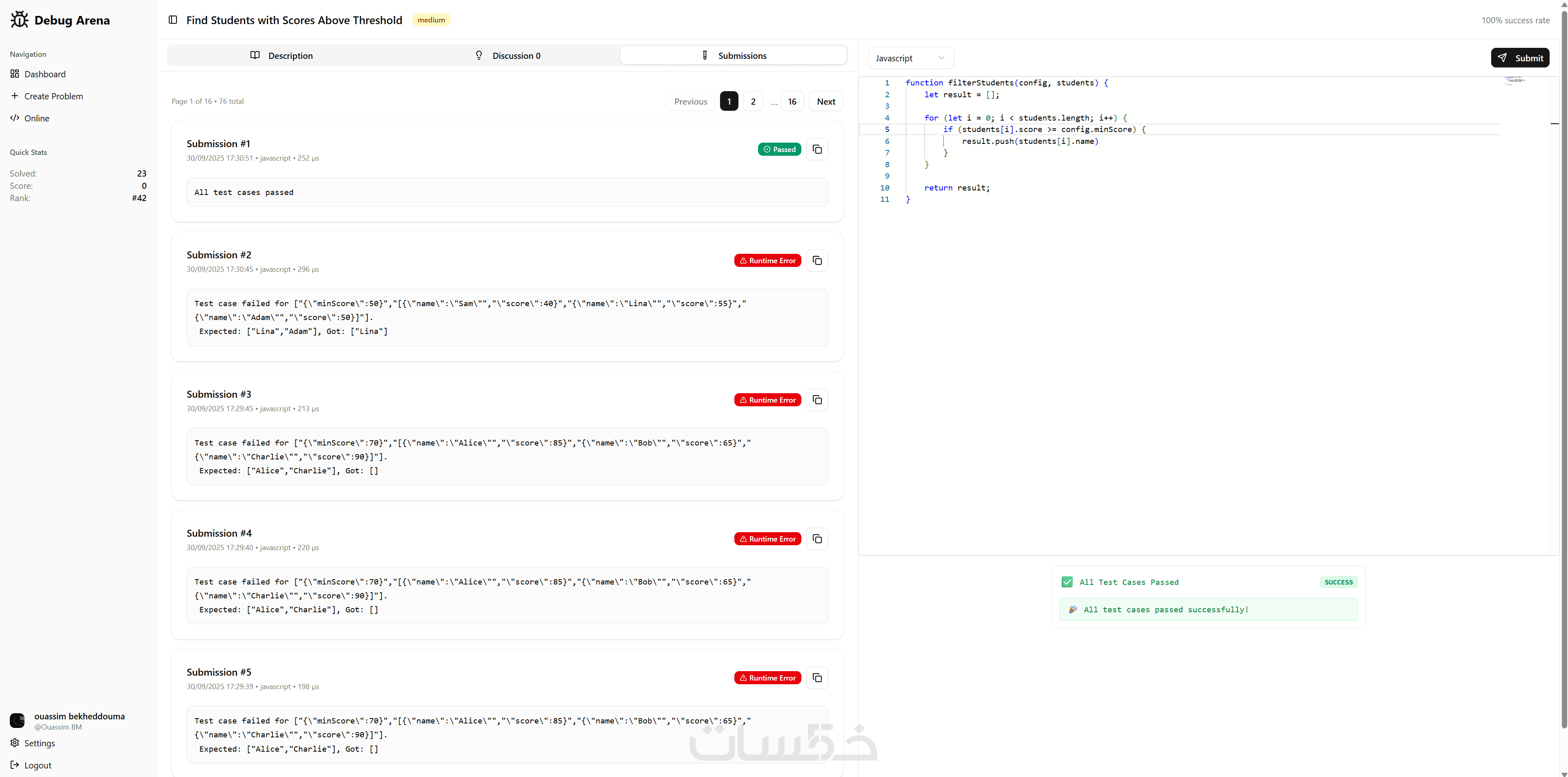Go to the Next submissions page
This screenshot has height=777, width=1568.
click(x=825, y=102)
